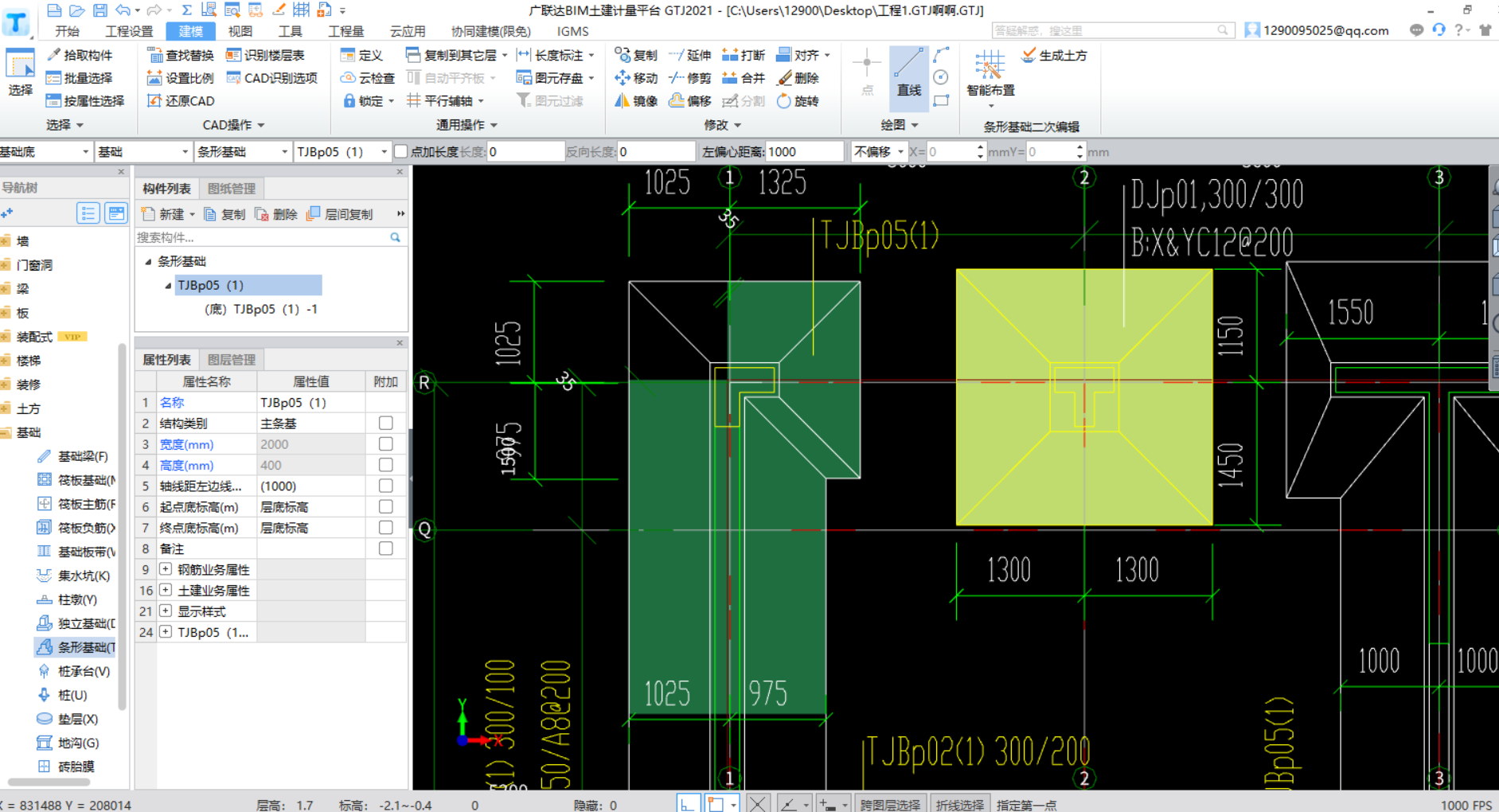The height and width of the screenshot is (812, 1499).
Task: Select the 选择 selection tool
Action: (x=20, y=73)
